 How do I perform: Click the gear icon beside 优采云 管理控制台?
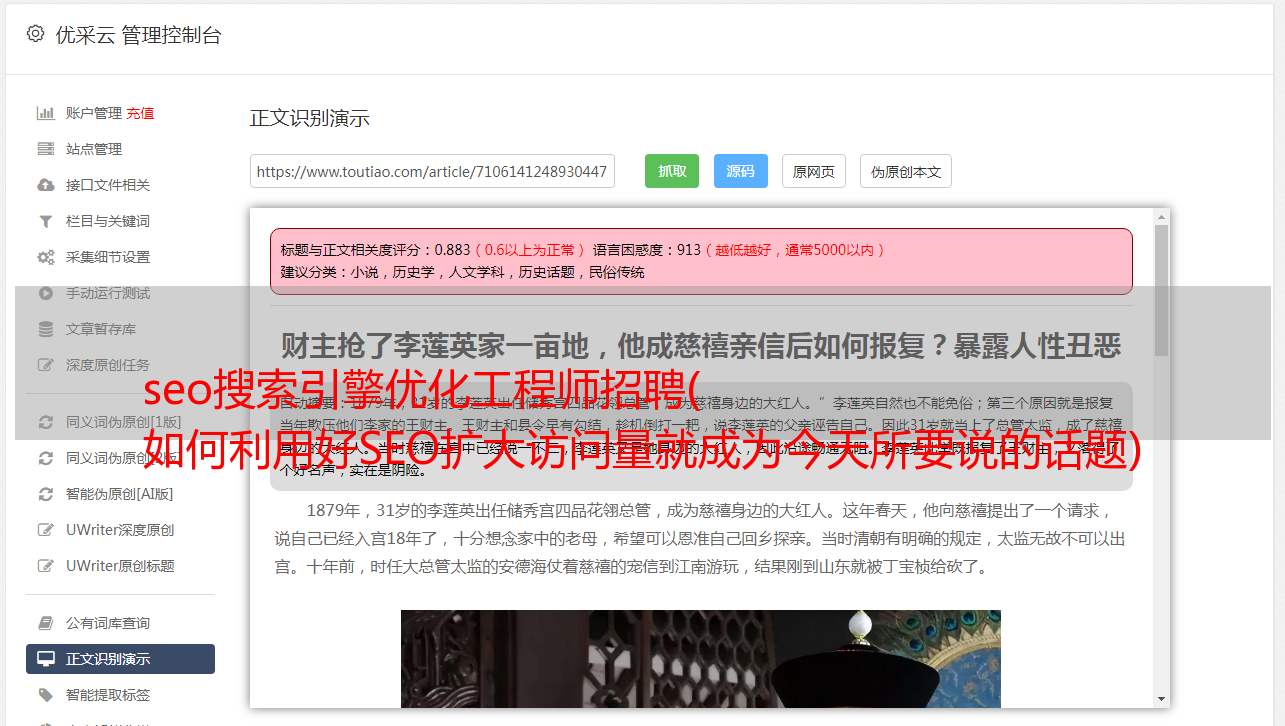36,34
